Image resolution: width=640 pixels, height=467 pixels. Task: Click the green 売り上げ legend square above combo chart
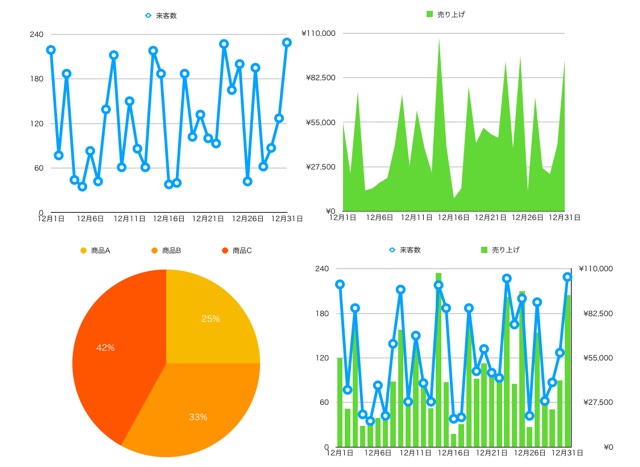click(484, 249)
